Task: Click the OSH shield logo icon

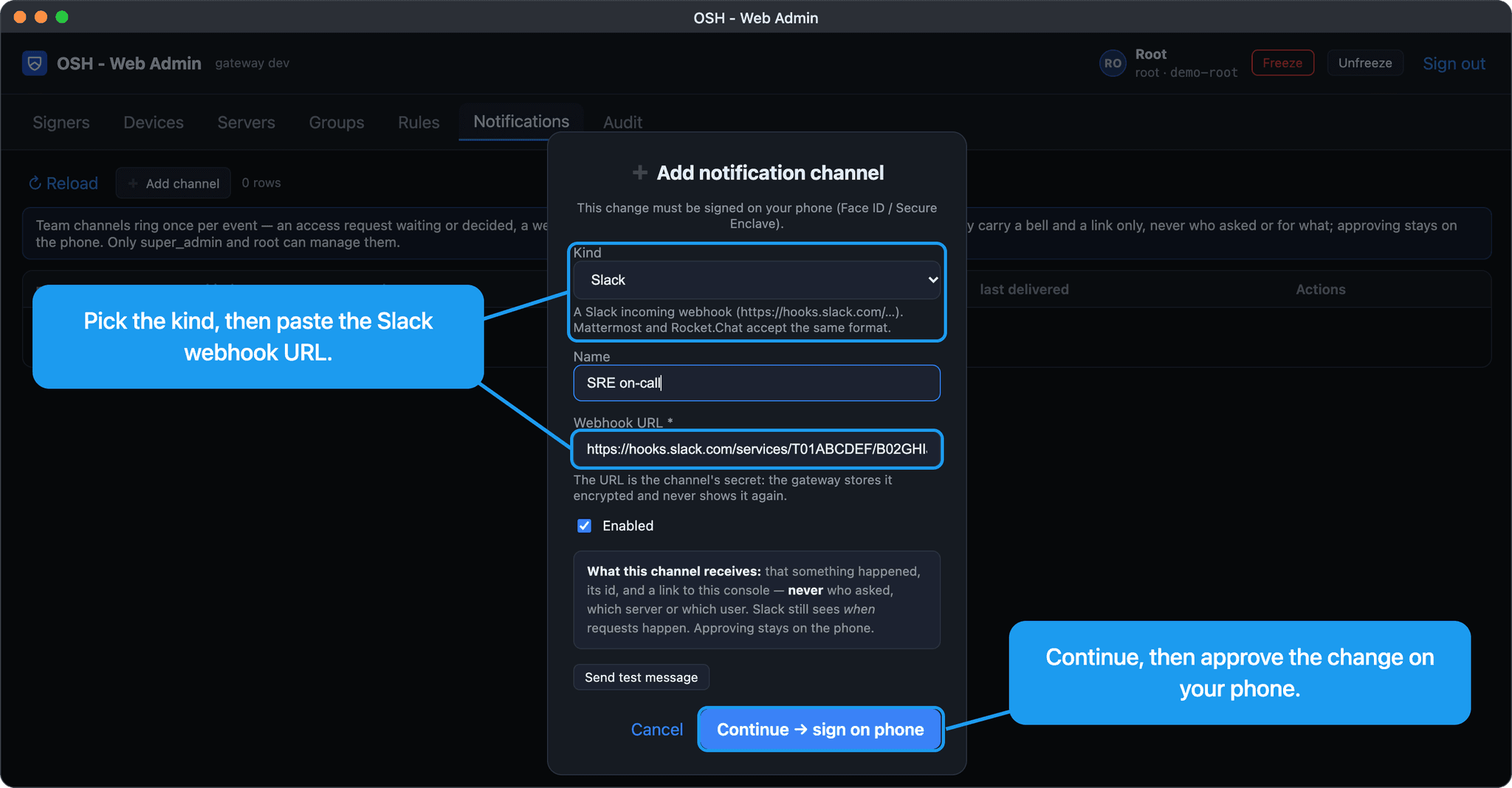Action: click(35, 64)
